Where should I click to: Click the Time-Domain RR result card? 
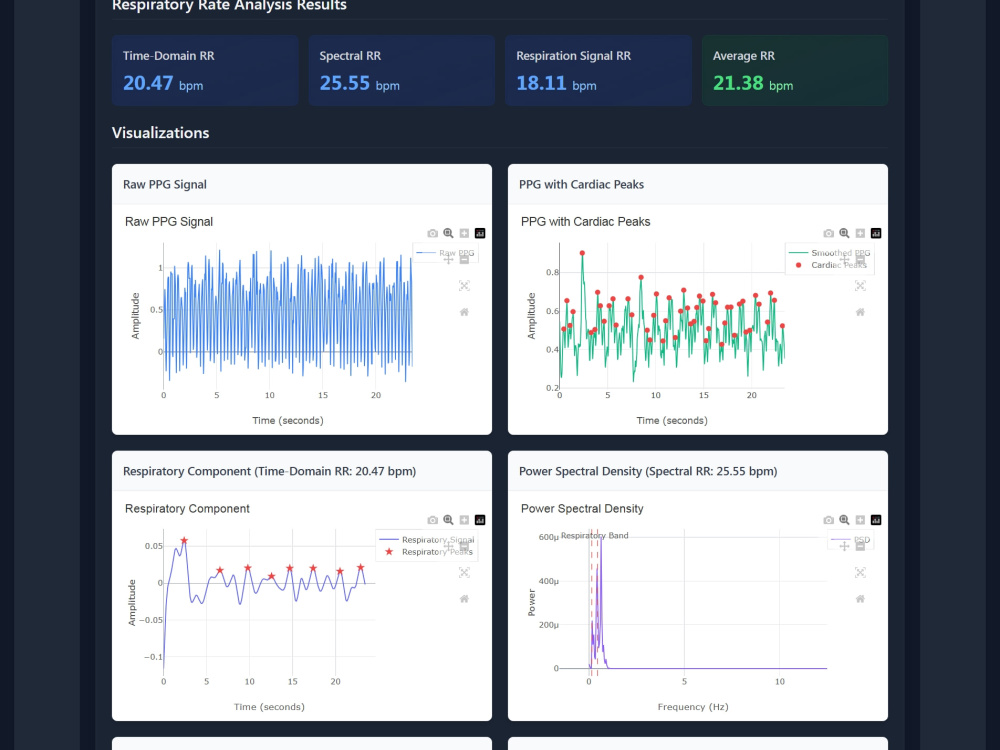click(205, 70)
